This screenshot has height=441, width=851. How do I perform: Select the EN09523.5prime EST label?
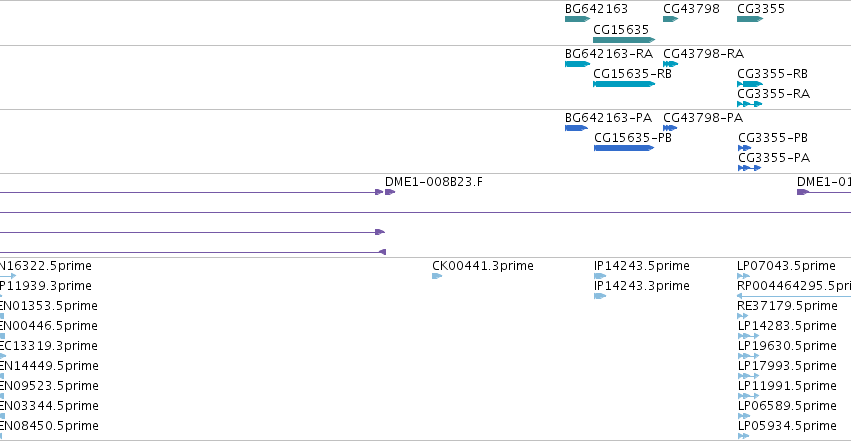coord(49,386)
